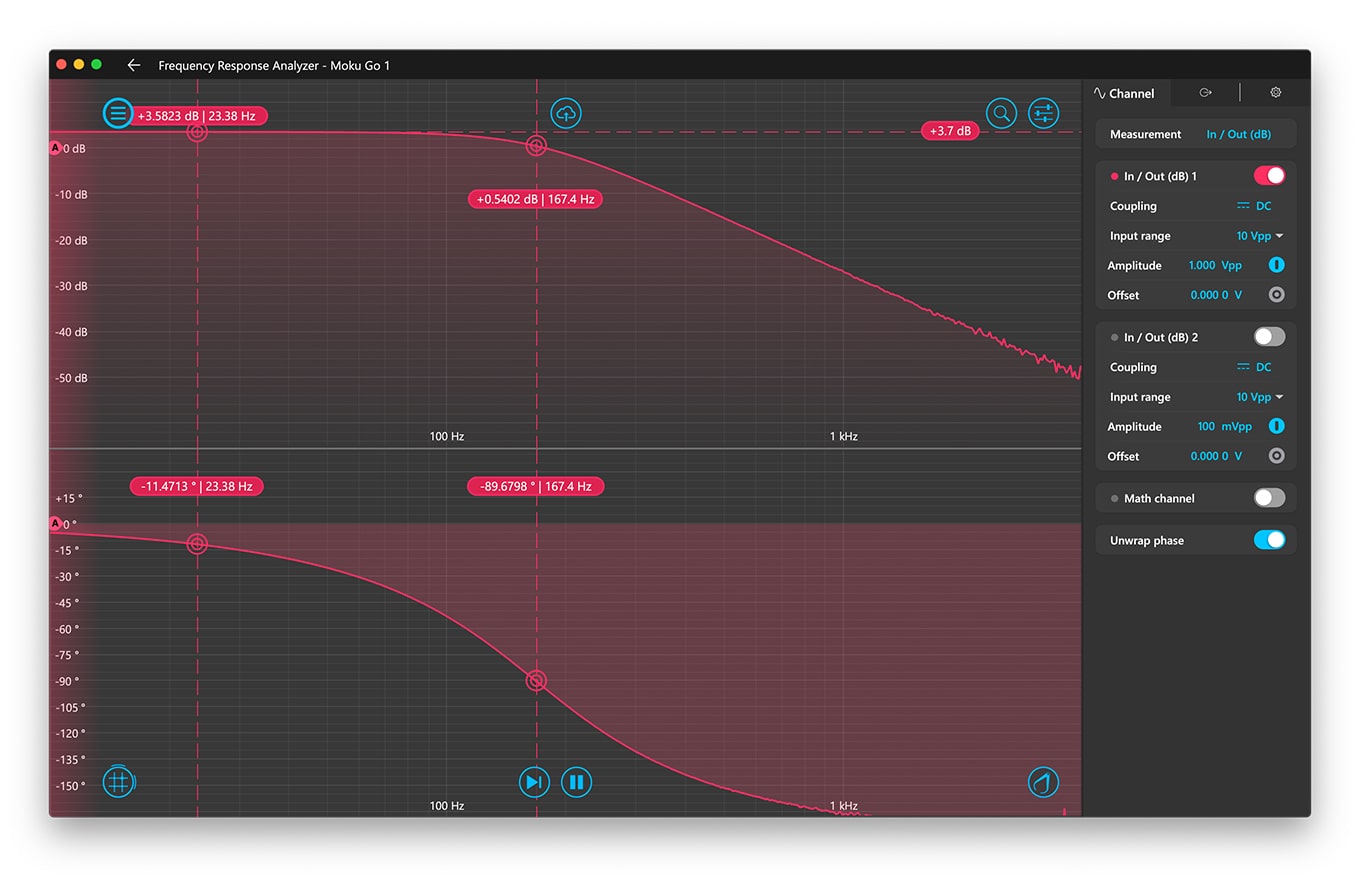Select the 167.4 Hz magnitude cursor marker
Screen dimensions: 1360x888
[536, 146]
